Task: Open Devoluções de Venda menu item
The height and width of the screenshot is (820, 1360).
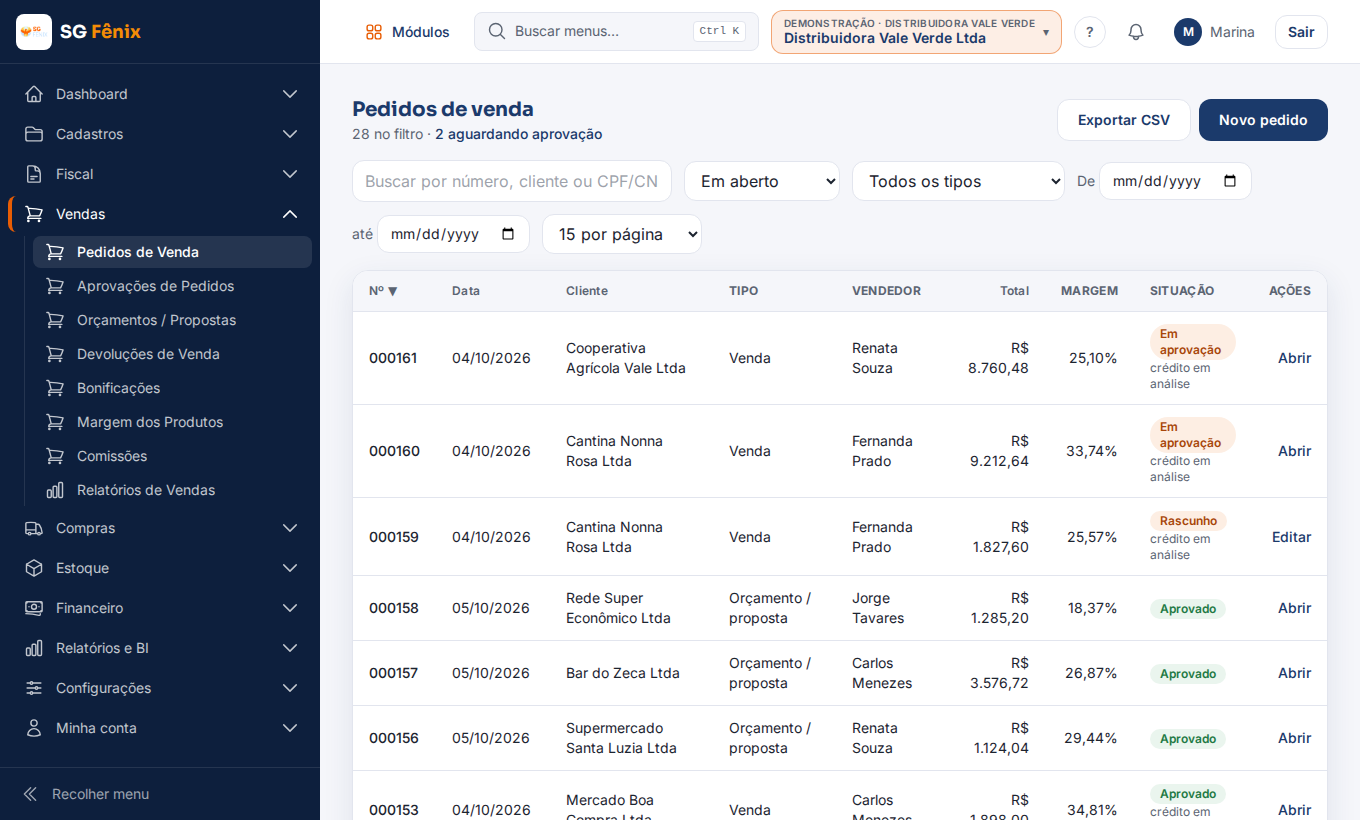Action: click(172, 354)
